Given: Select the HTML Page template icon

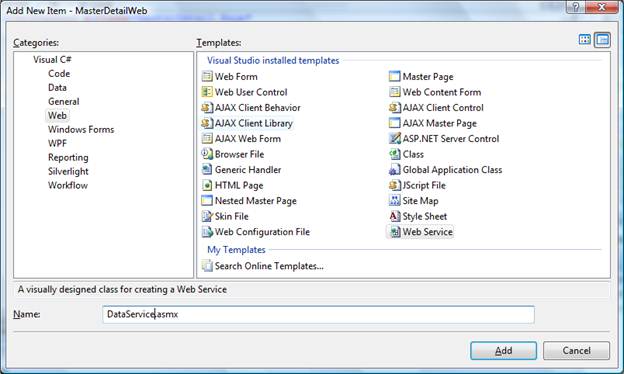Looking at the screenshot, I should 207,185.
